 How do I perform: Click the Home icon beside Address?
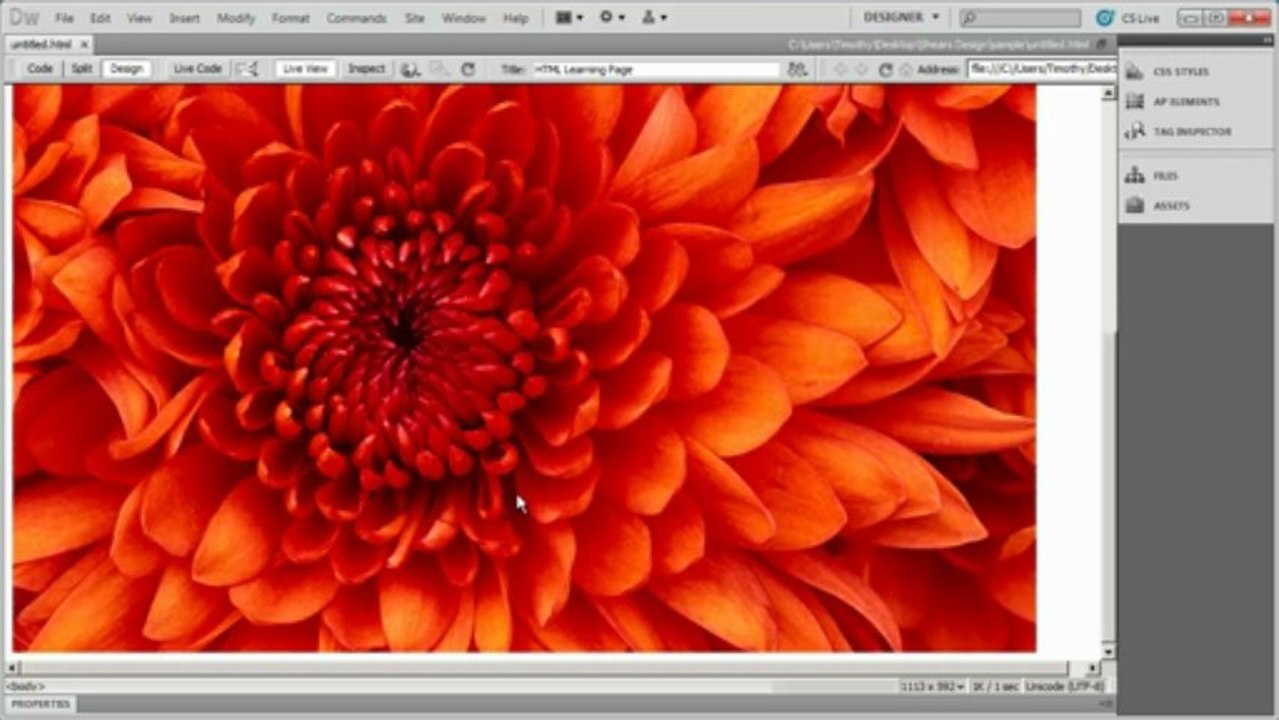pyautogui.click(x=906, y=69)
